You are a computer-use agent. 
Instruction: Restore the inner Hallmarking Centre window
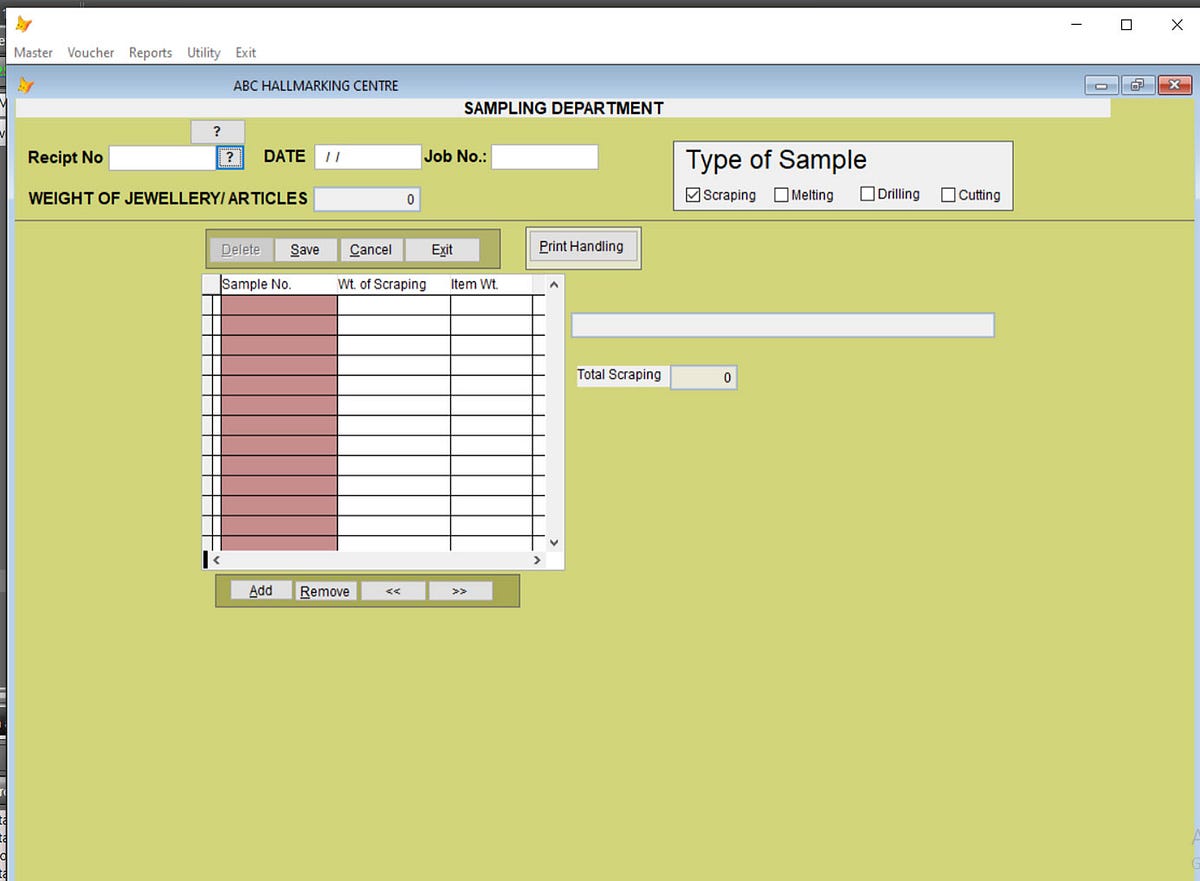click(1138, 86)
